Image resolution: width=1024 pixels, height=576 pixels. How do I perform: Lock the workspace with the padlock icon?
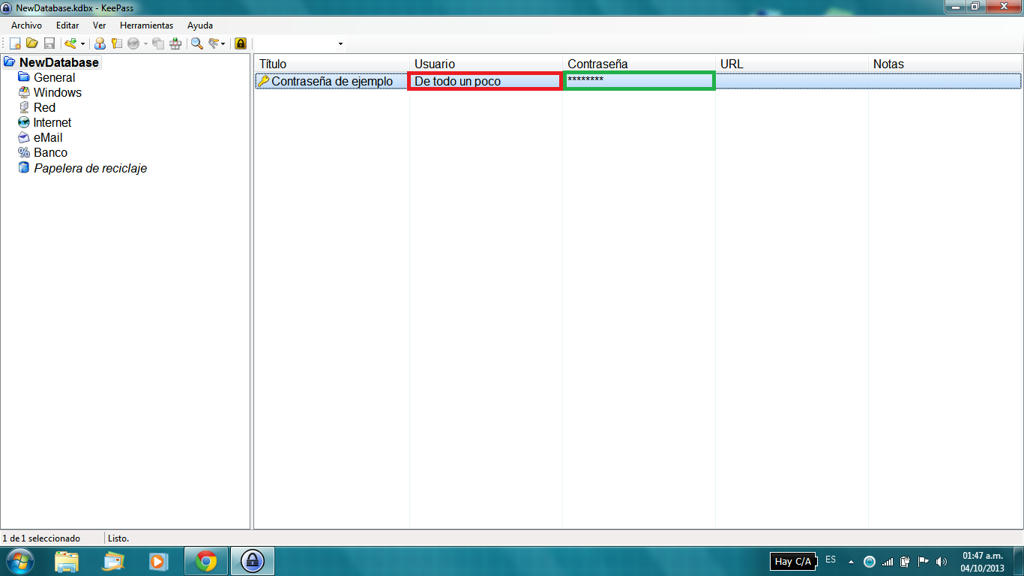(x=240, y=44)
